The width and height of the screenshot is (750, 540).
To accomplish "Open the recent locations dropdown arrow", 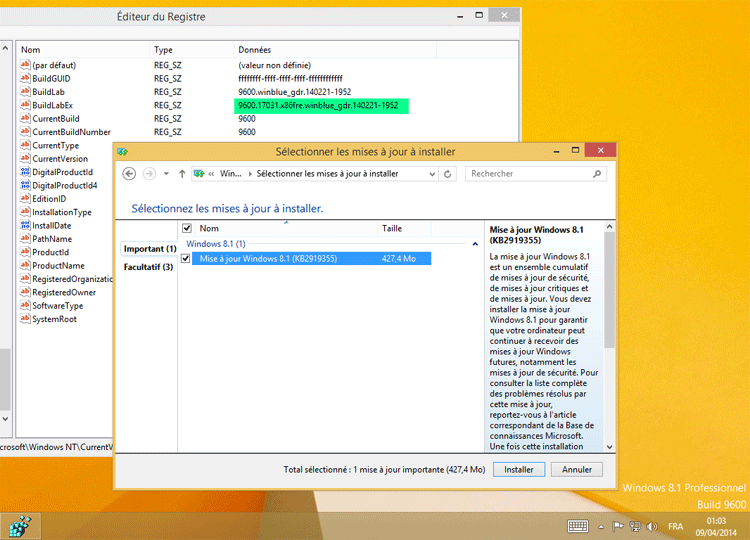I will (x=166, y=173).
